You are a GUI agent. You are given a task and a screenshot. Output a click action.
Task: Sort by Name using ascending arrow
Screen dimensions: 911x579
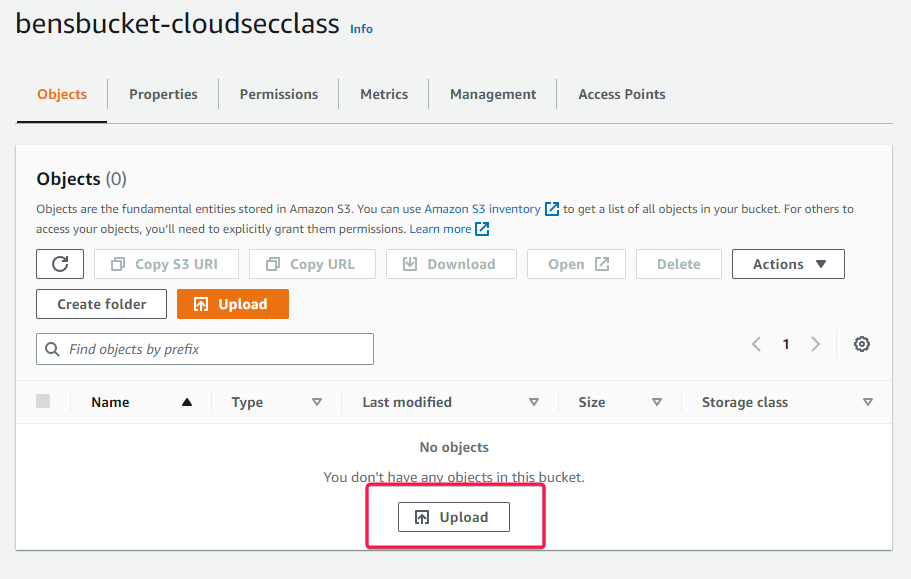pyautogui.click(x=186, y=402)
